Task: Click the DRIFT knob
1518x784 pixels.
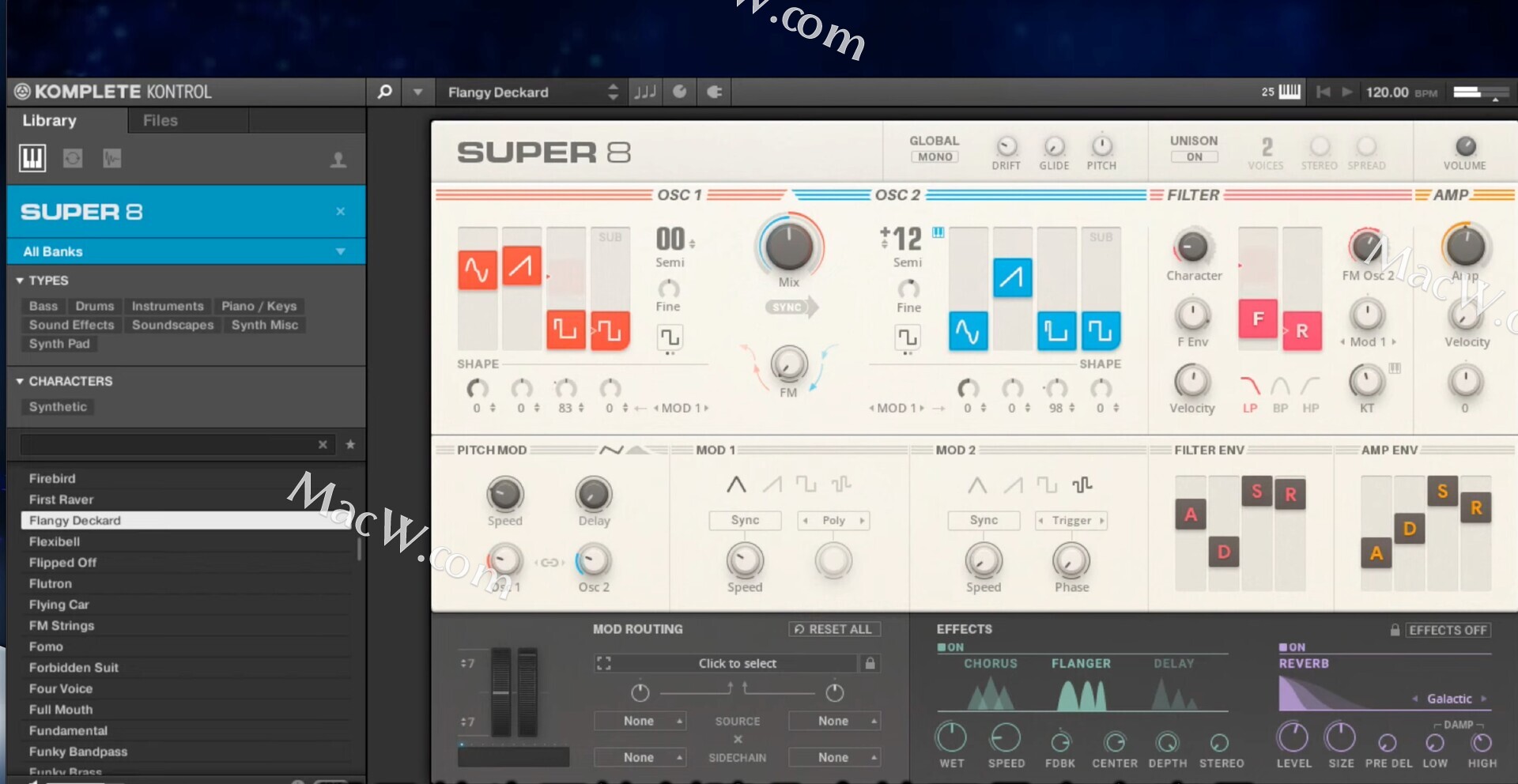Action: point(1006,146)
